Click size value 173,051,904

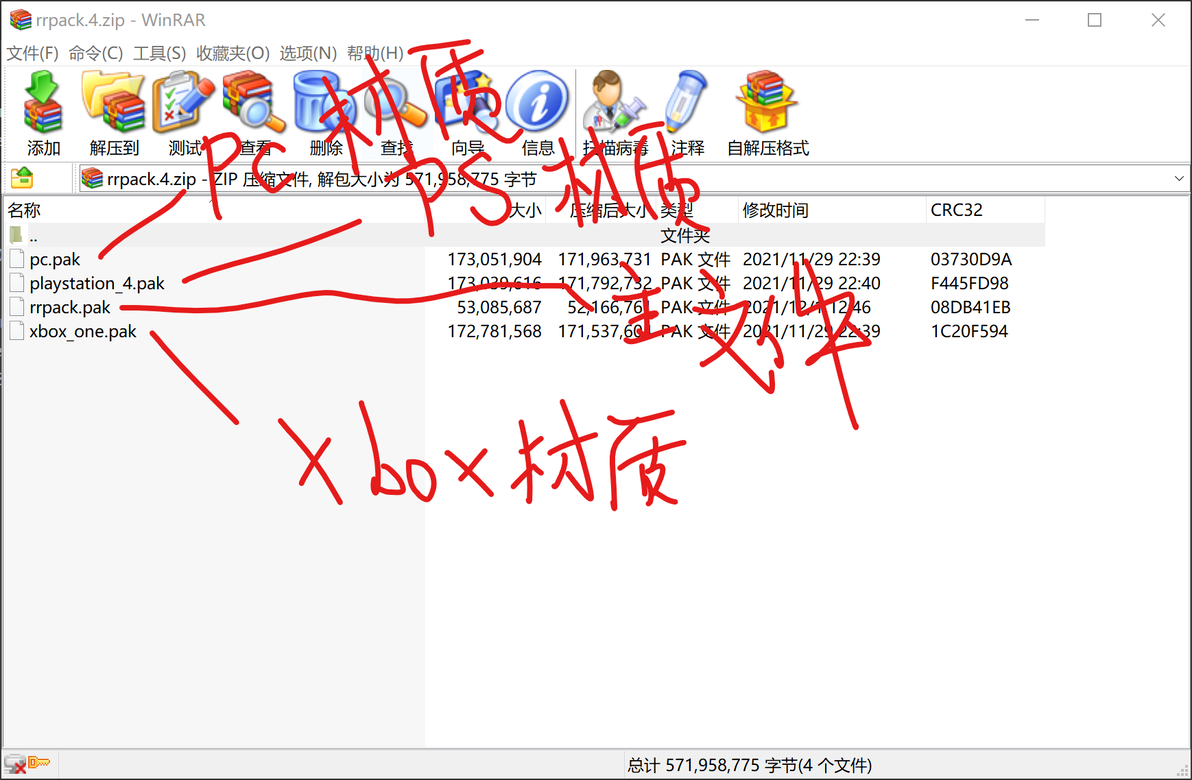coord(494,259)
